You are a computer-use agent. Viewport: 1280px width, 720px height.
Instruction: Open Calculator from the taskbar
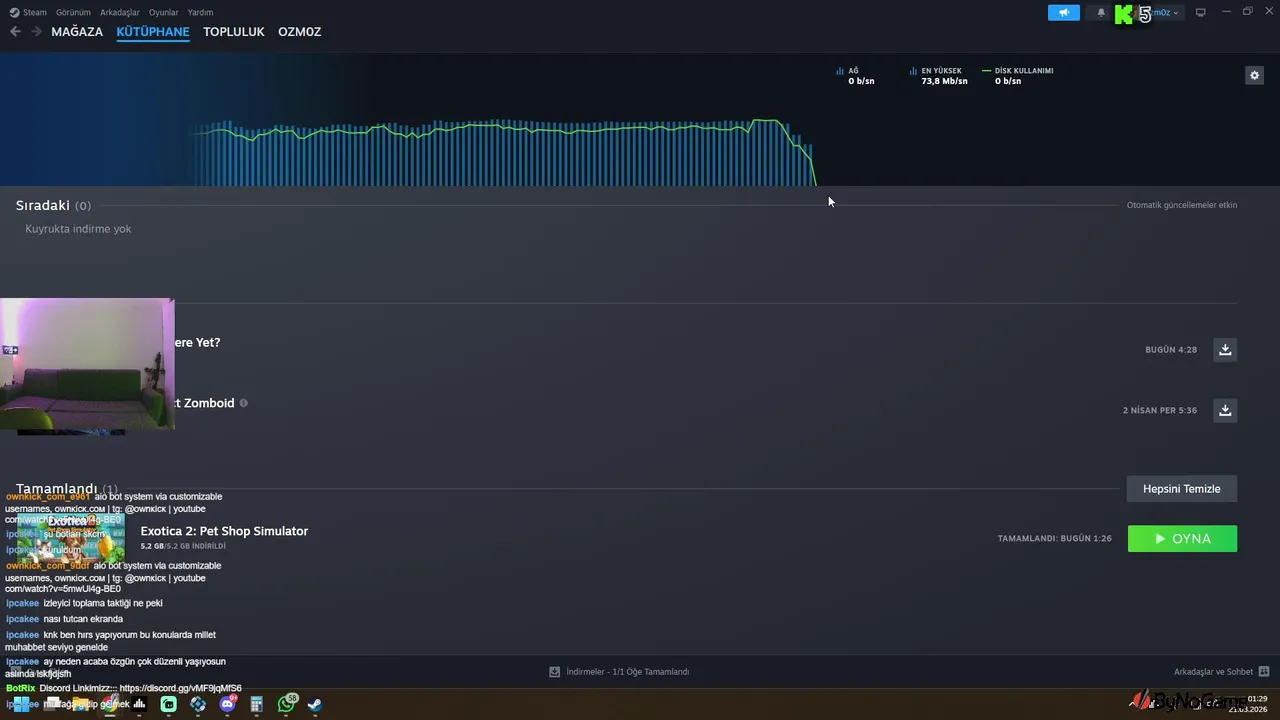point(257,704)
